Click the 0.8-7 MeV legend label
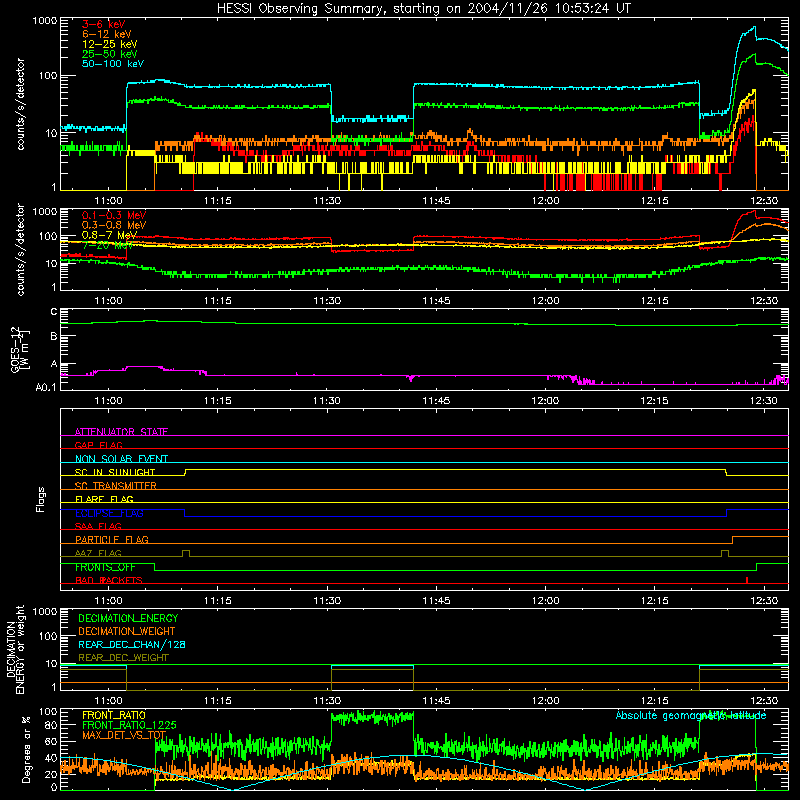The width and height of the screenshot is (800, 800). [109, 235]
